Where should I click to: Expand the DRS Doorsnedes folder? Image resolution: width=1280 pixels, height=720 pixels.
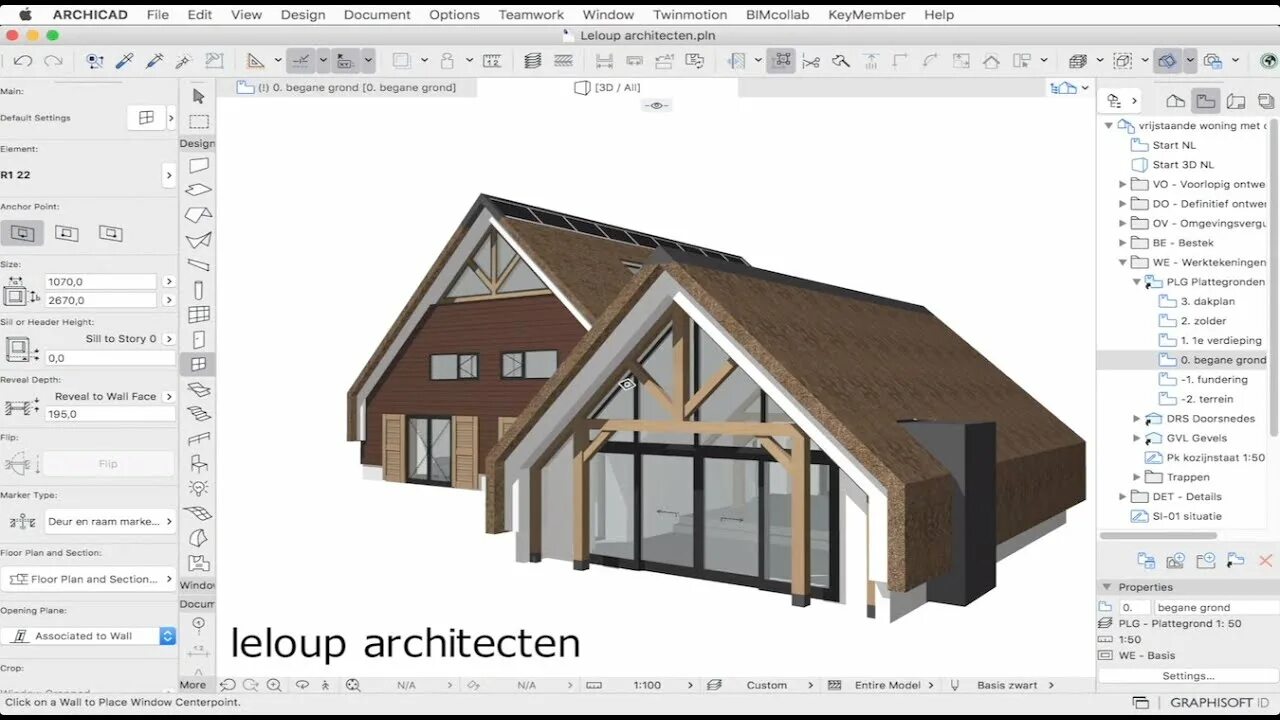1137,419
